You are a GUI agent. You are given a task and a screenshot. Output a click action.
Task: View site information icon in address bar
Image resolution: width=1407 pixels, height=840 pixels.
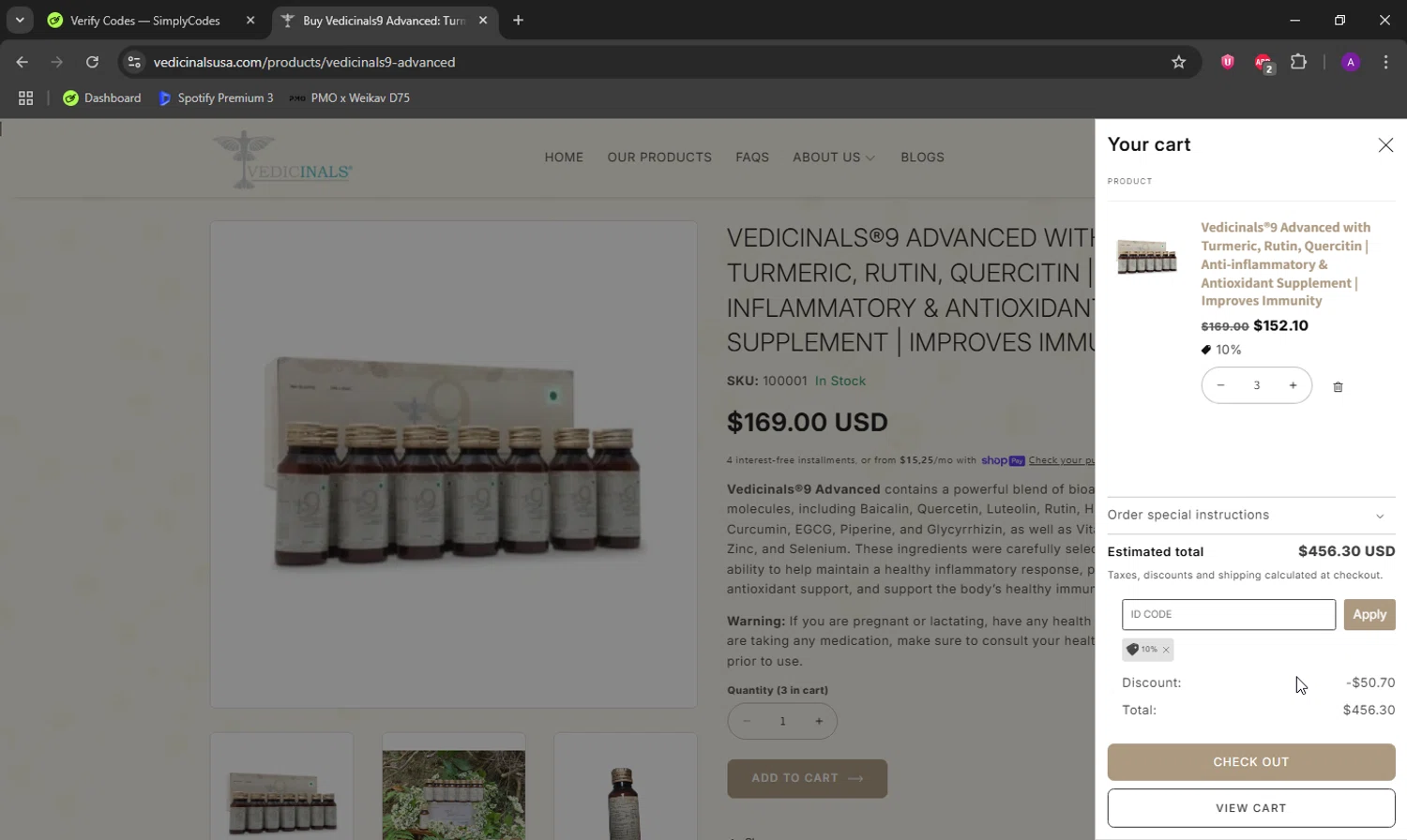[x=134, y=62]
